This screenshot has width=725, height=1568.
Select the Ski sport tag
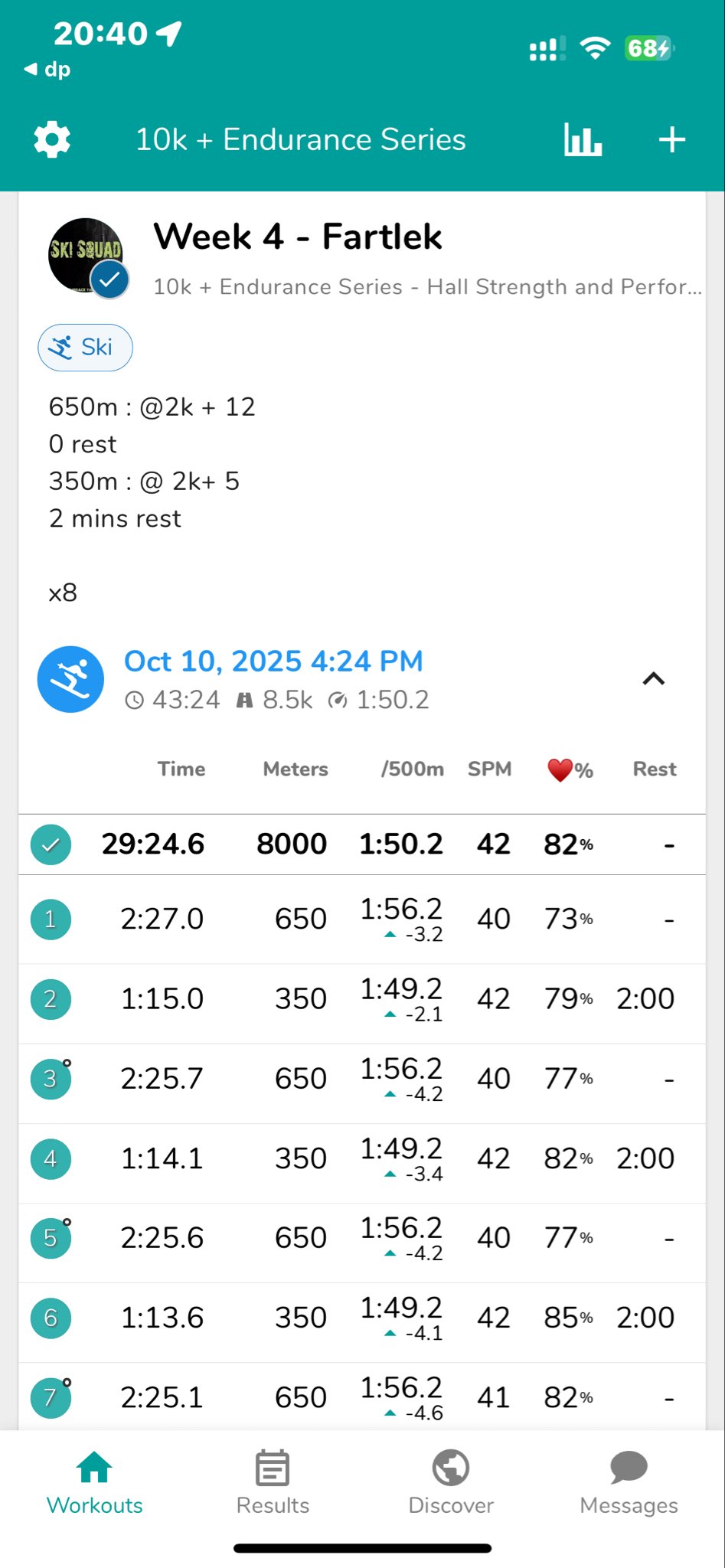pyautogui.click(x=85, y=348)
